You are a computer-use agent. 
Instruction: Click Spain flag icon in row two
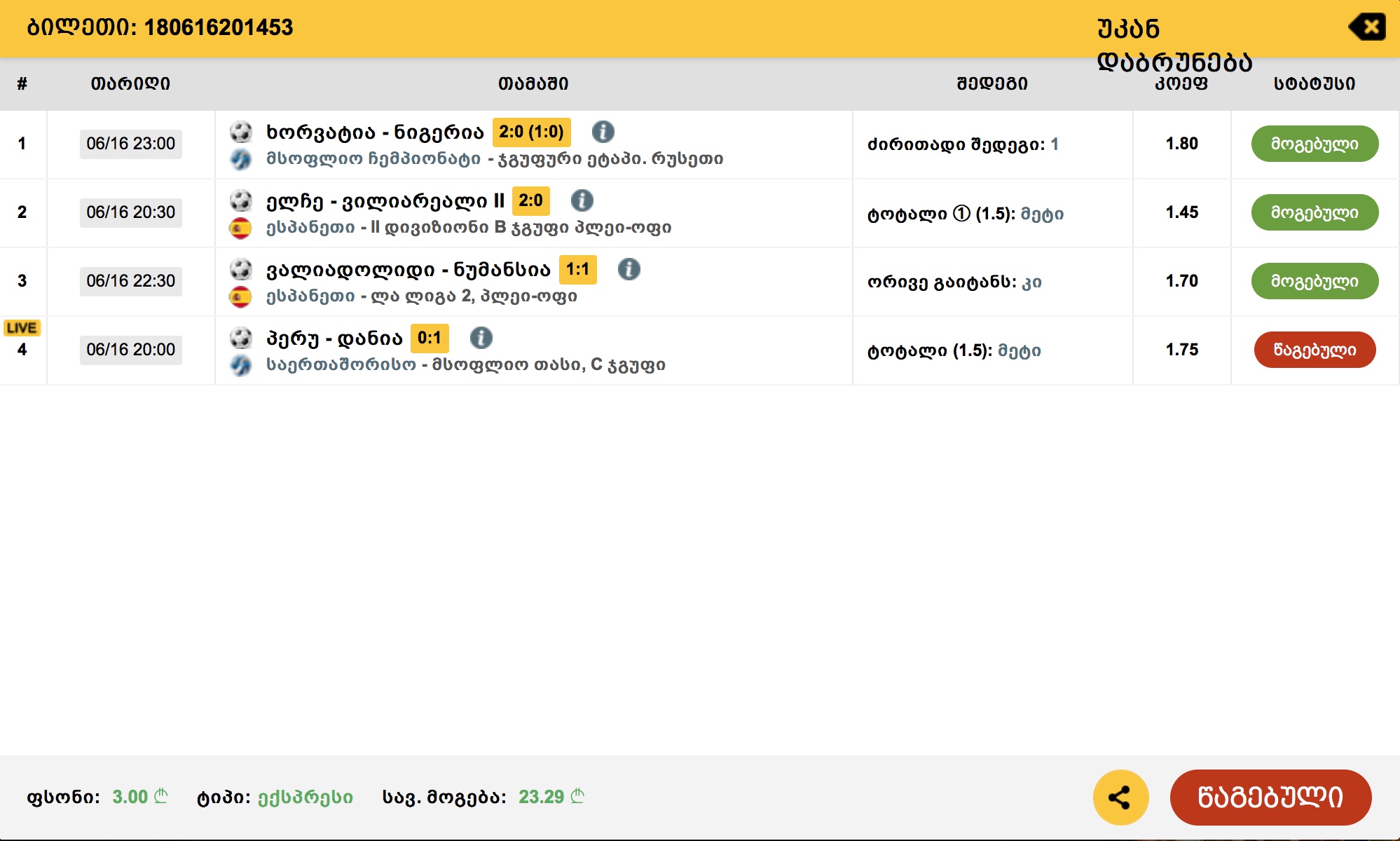point(240,228)
